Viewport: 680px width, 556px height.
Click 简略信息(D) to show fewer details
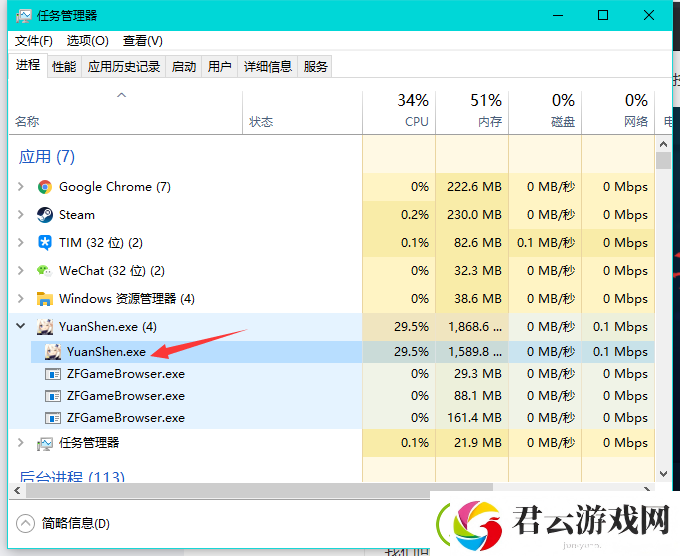coord(75,523)
